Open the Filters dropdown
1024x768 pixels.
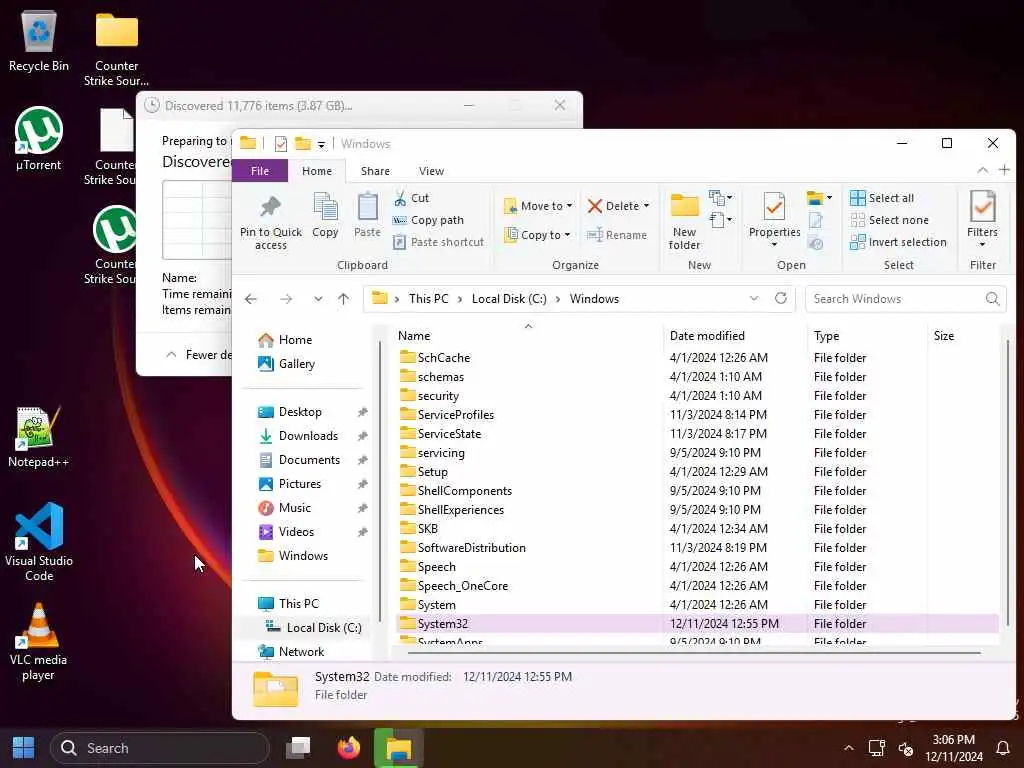coord(982,220)
